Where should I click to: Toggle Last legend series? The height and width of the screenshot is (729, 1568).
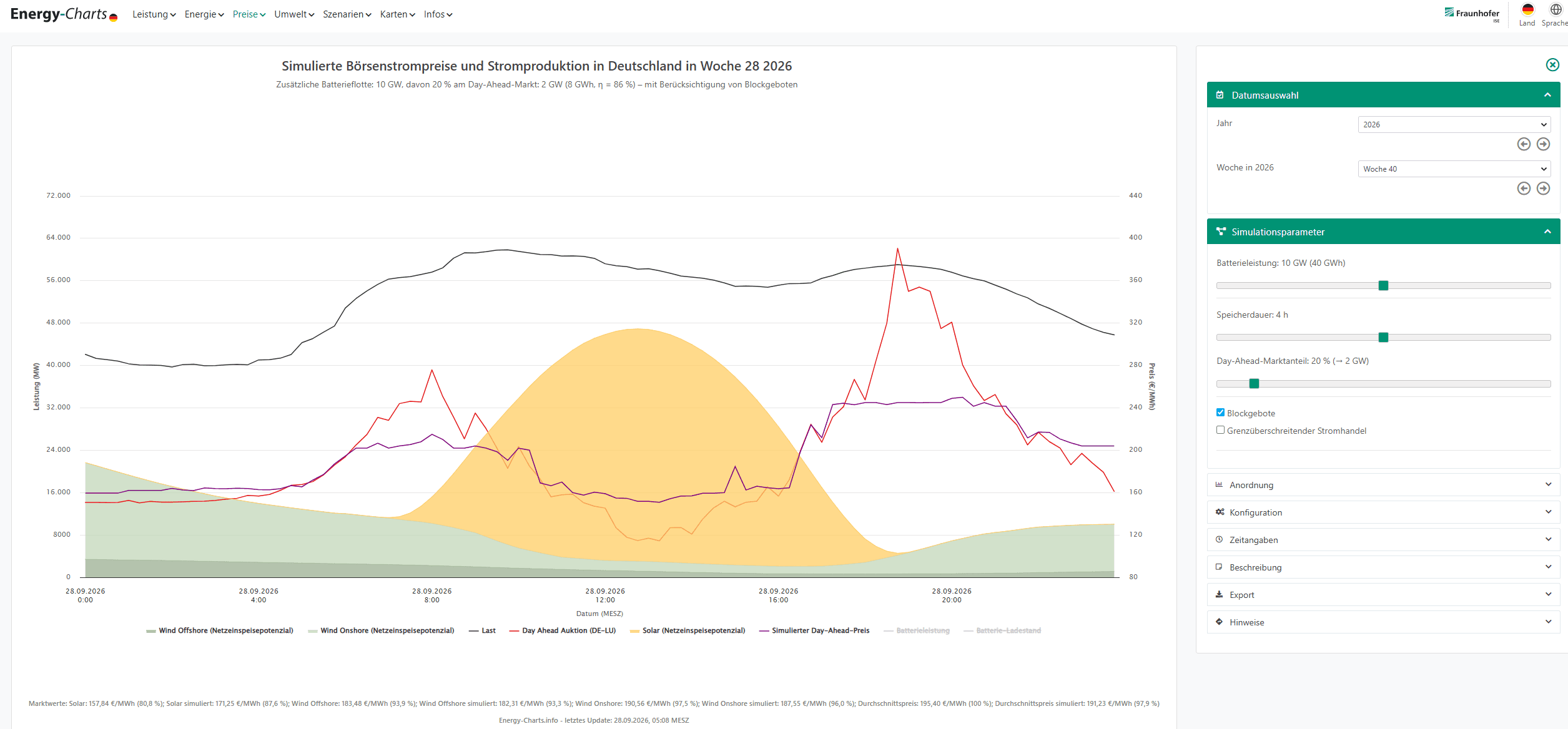(482, 630)
